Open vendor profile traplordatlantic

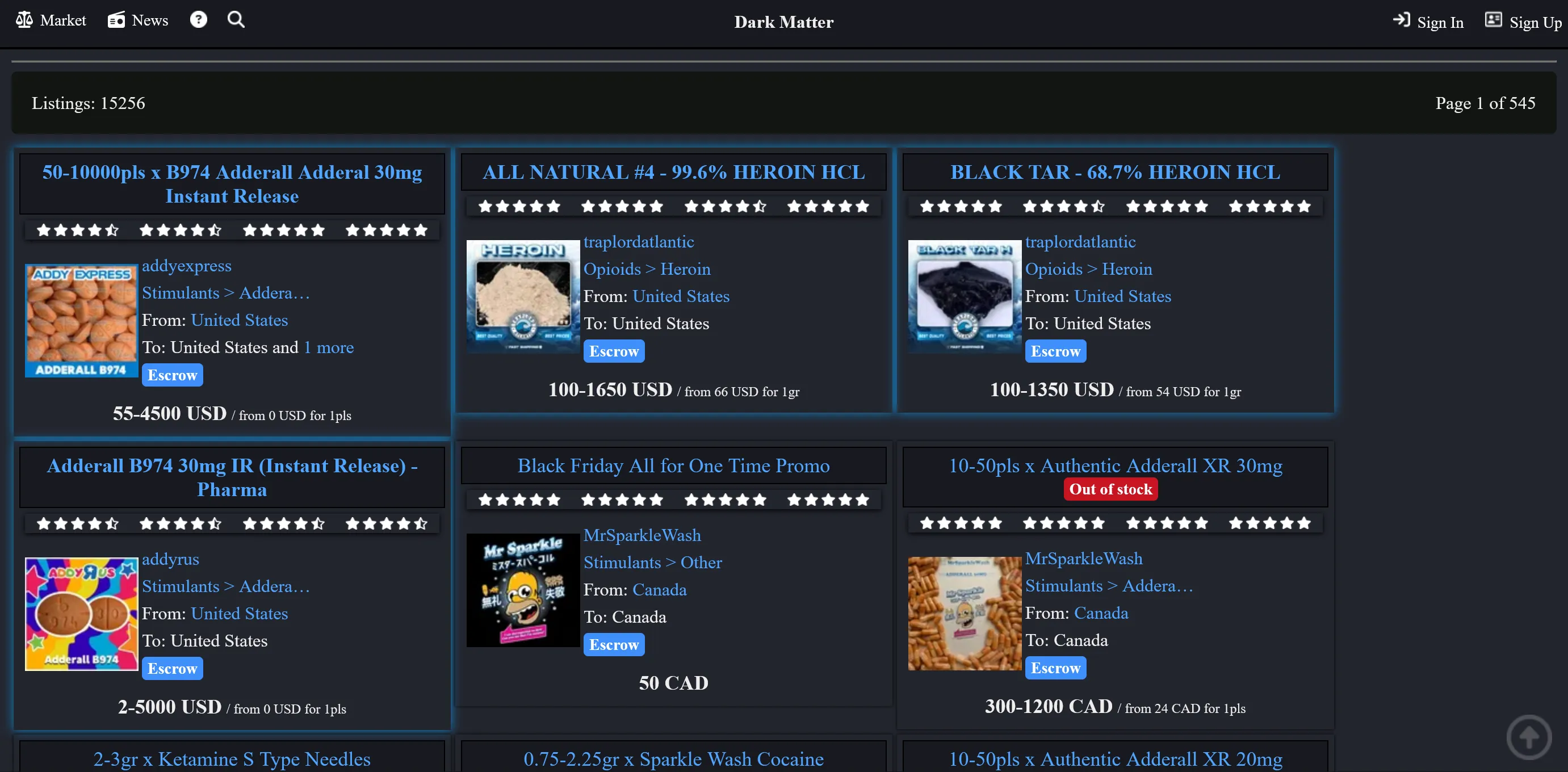[x=639, y=242]
